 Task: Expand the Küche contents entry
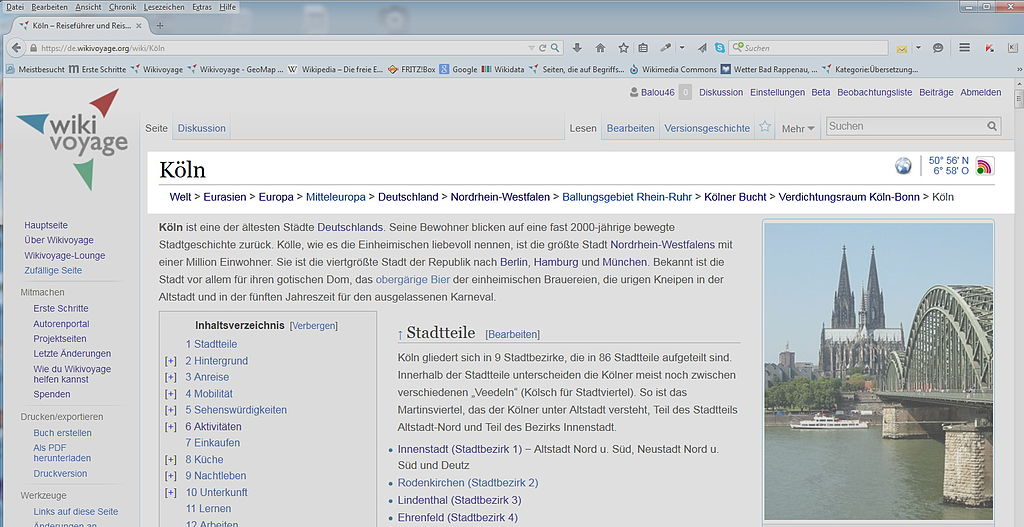pyautogui.click(x=171, y=460)
